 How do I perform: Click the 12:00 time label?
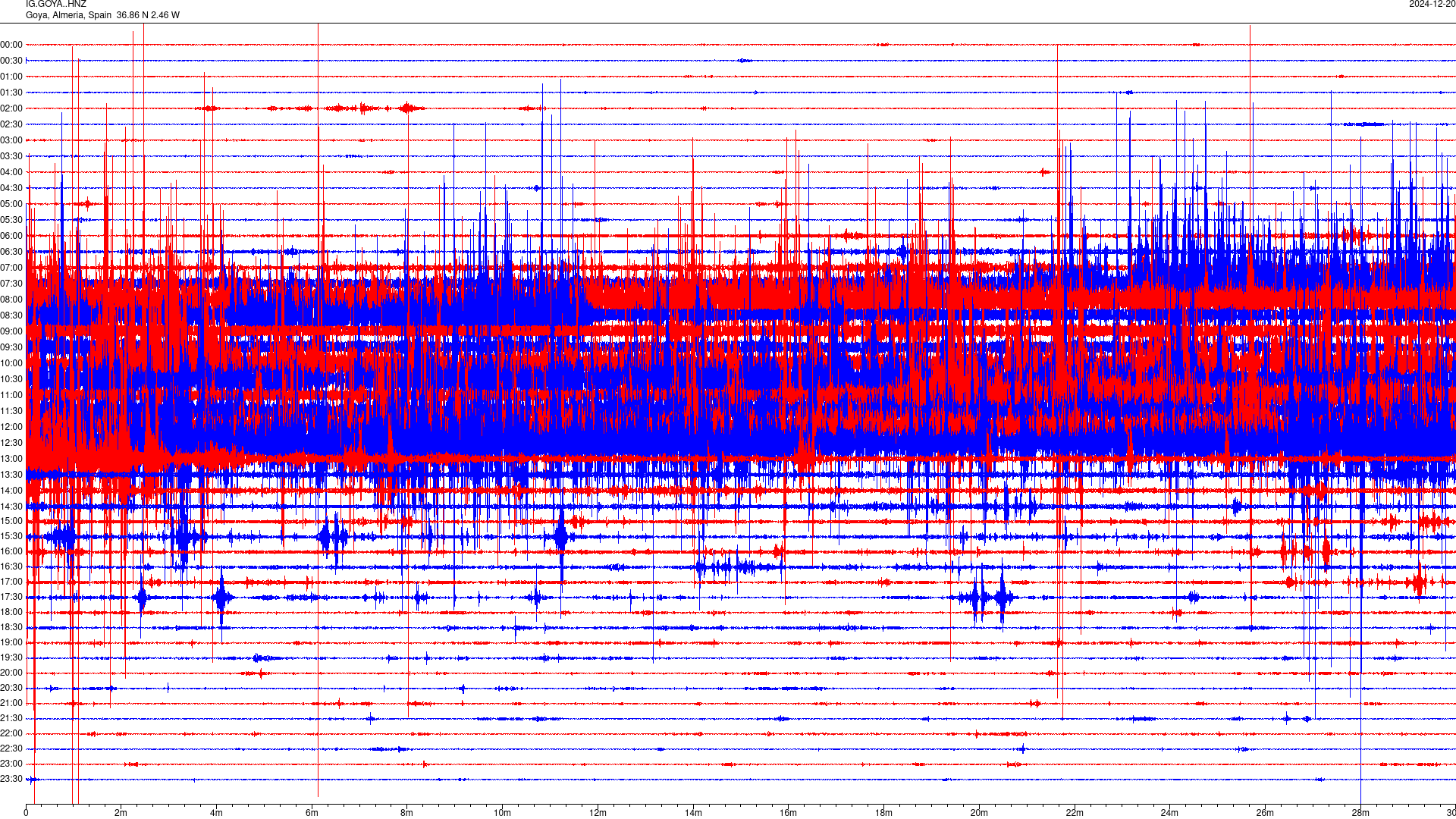point(11,427)
